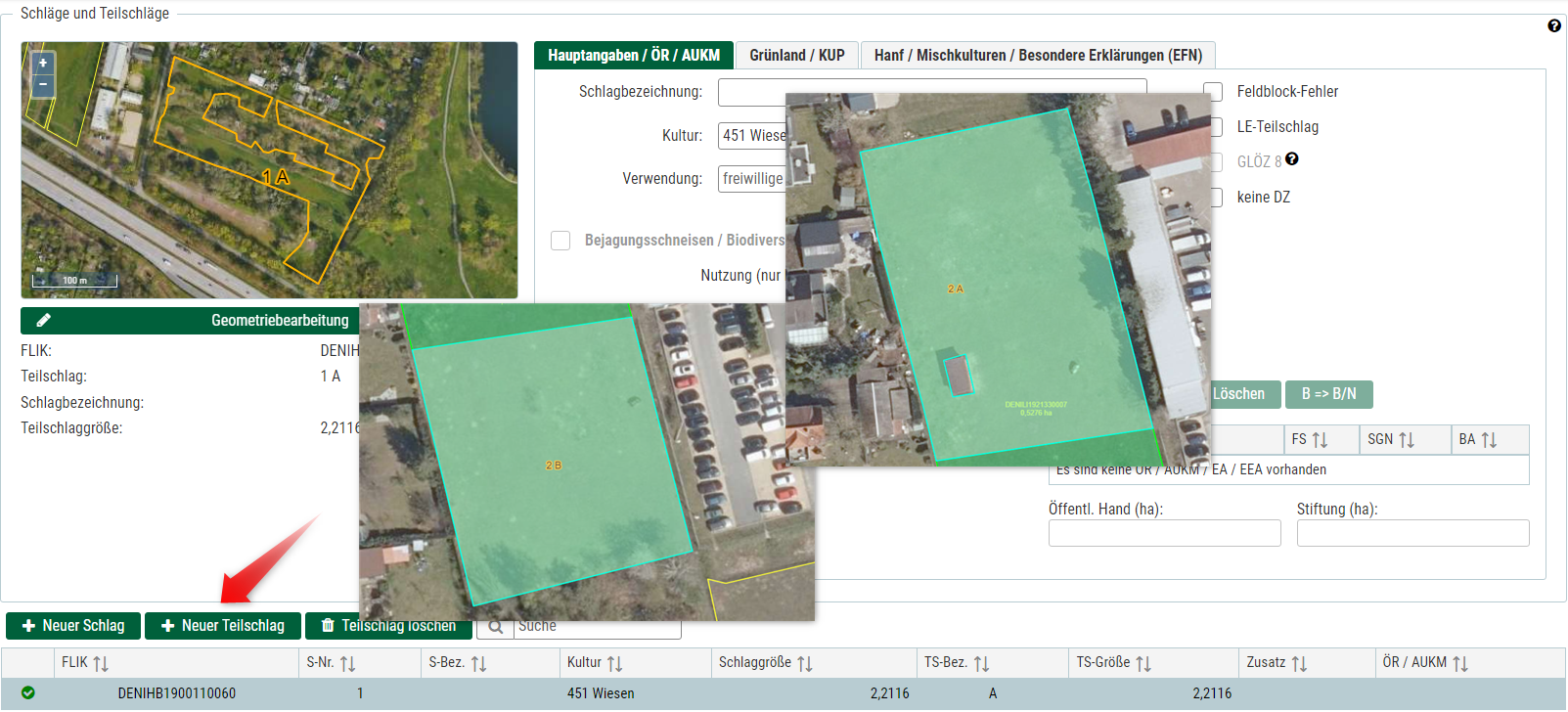Open Hanf / Mischkulturen / Besondere Erklärungen tab
This screenshot has height=712, width=1568.
point(1037,56)
